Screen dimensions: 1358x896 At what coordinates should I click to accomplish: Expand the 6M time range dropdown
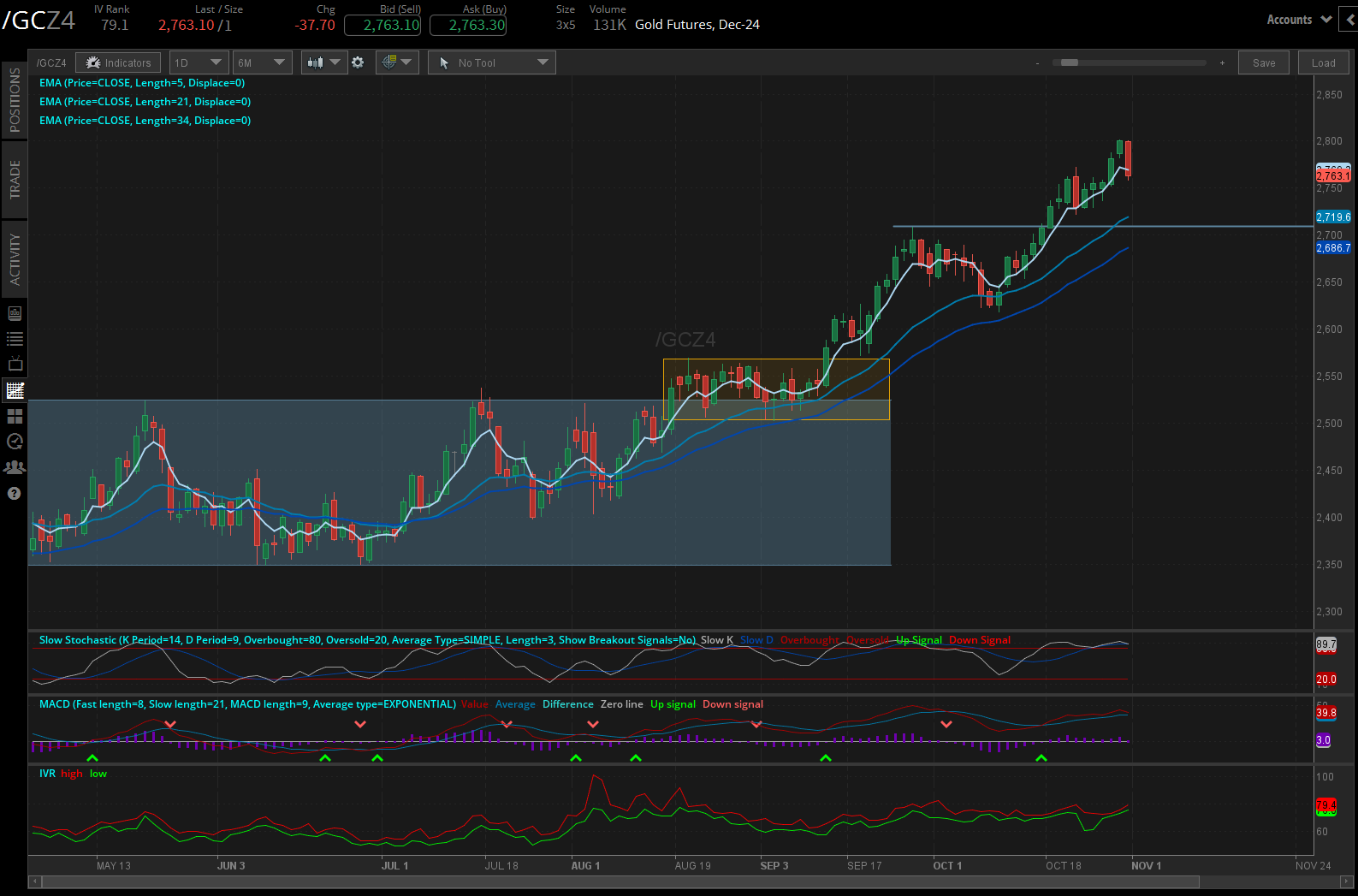click(x=262, y=62)
